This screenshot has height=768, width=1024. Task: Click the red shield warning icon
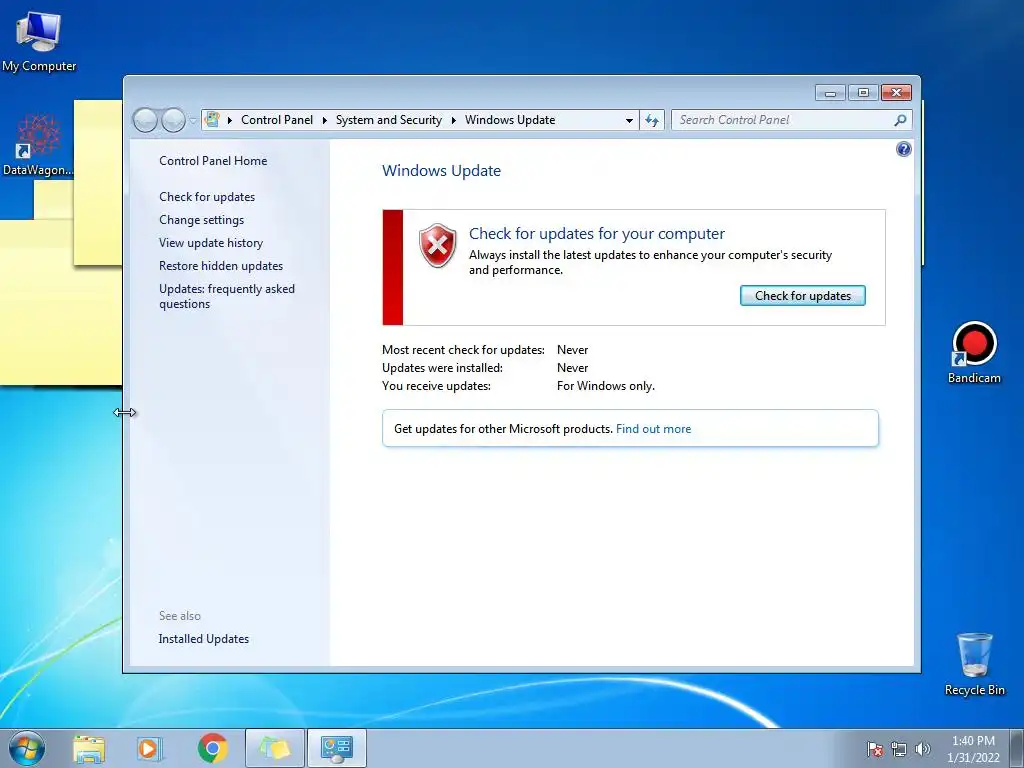(438, 245)
